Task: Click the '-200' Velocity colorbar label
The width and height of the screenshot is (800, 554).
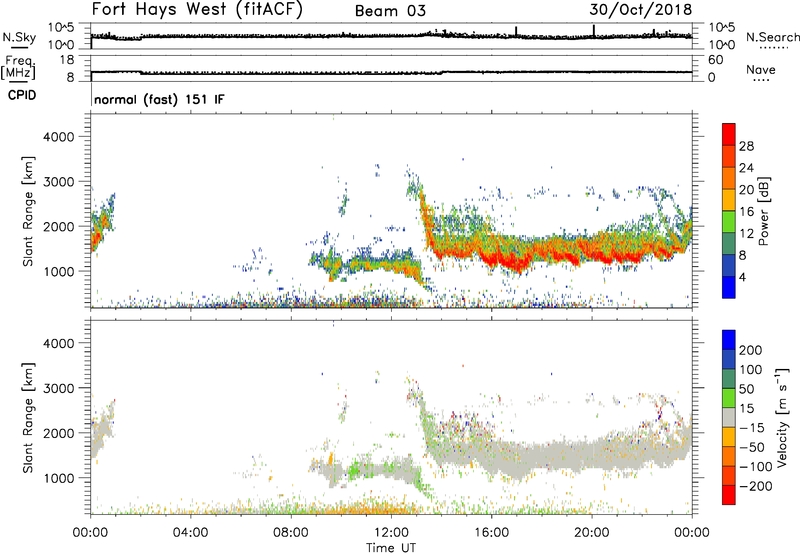Action: click(755, 486)
